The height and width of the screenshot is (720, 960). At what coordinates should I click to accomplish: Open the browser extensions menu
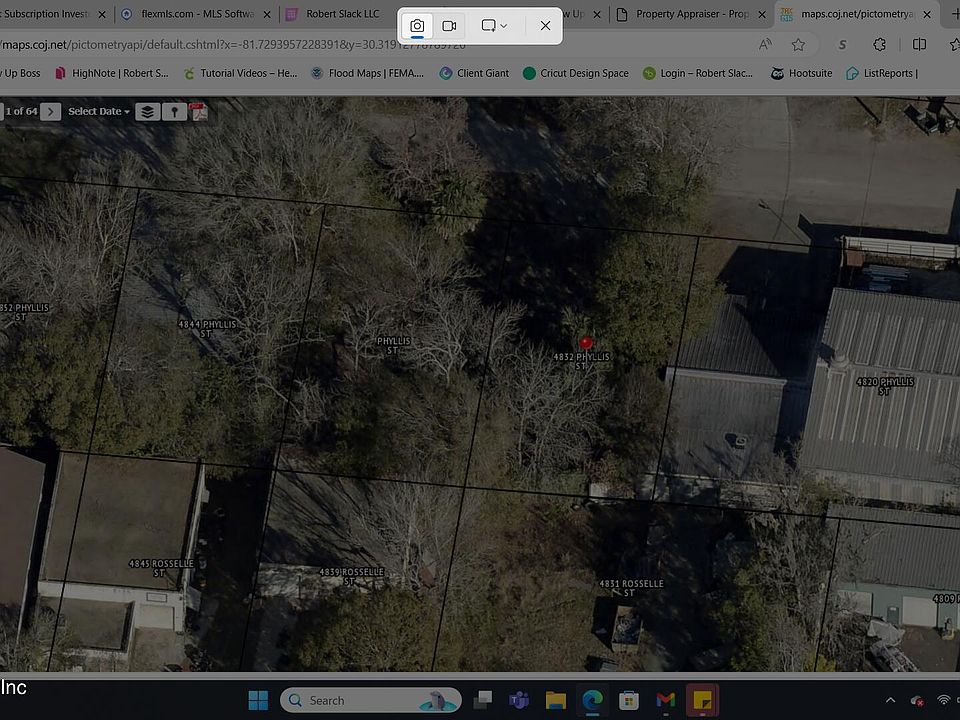(x=880, y=45)
